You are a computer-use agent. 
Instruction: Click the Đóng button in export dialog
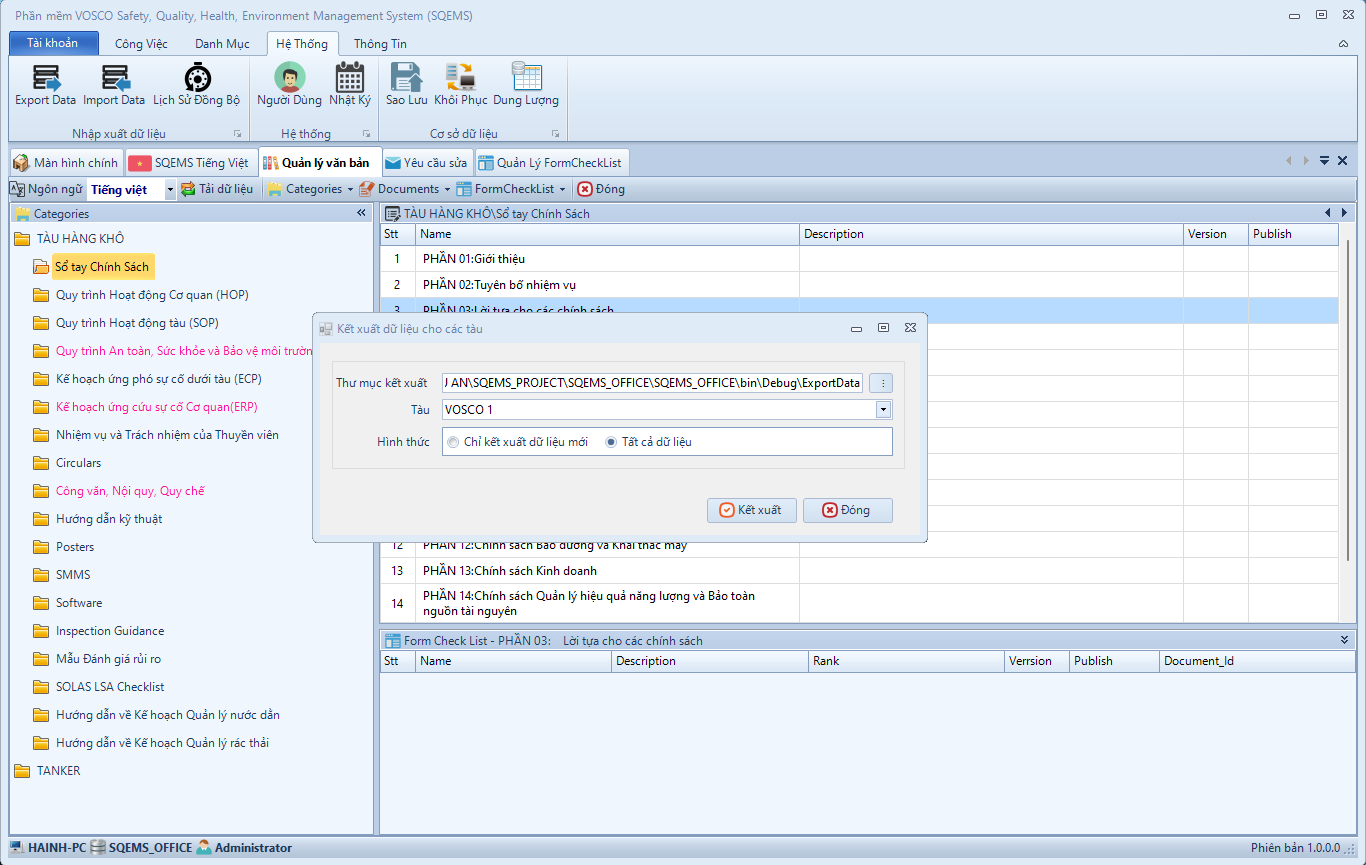coord(847,510)
